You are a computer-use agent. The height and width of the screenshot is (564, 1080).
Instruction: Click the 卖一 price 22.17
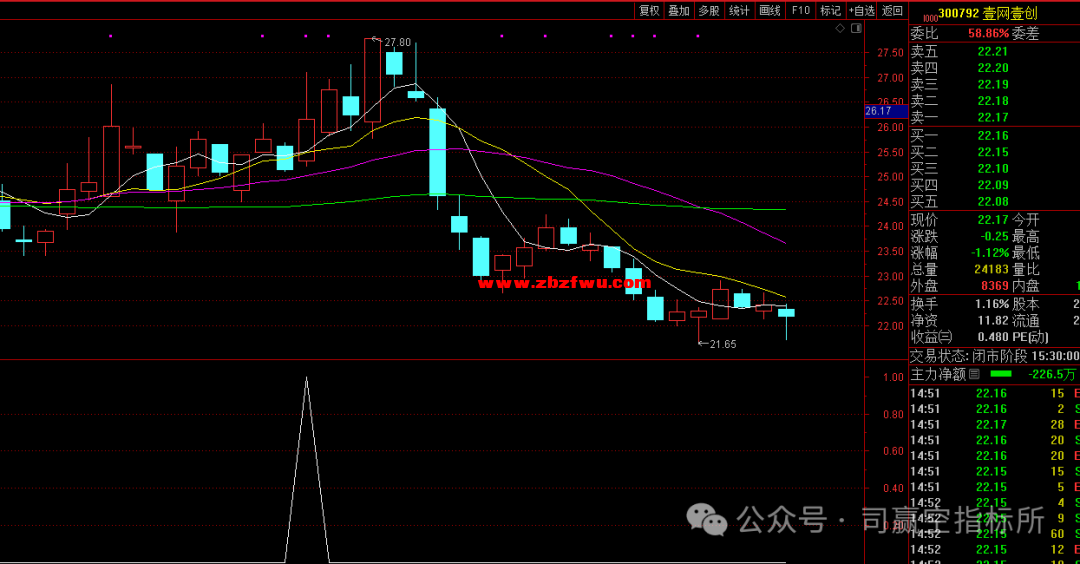click(993, 118)
